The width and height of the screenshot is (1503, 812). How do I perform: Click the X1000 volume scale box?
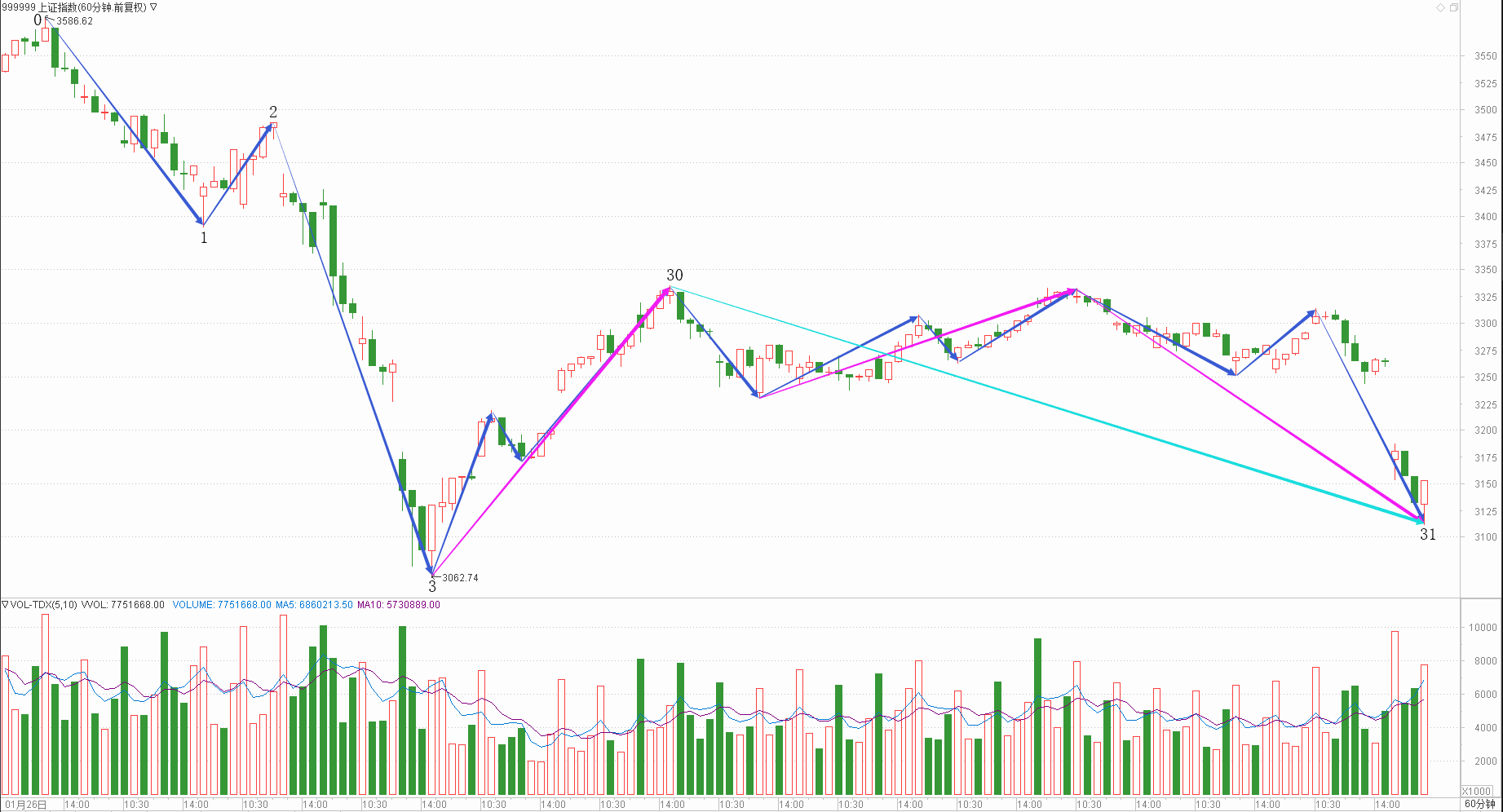pyautogui.click(x=1476, y=791)
